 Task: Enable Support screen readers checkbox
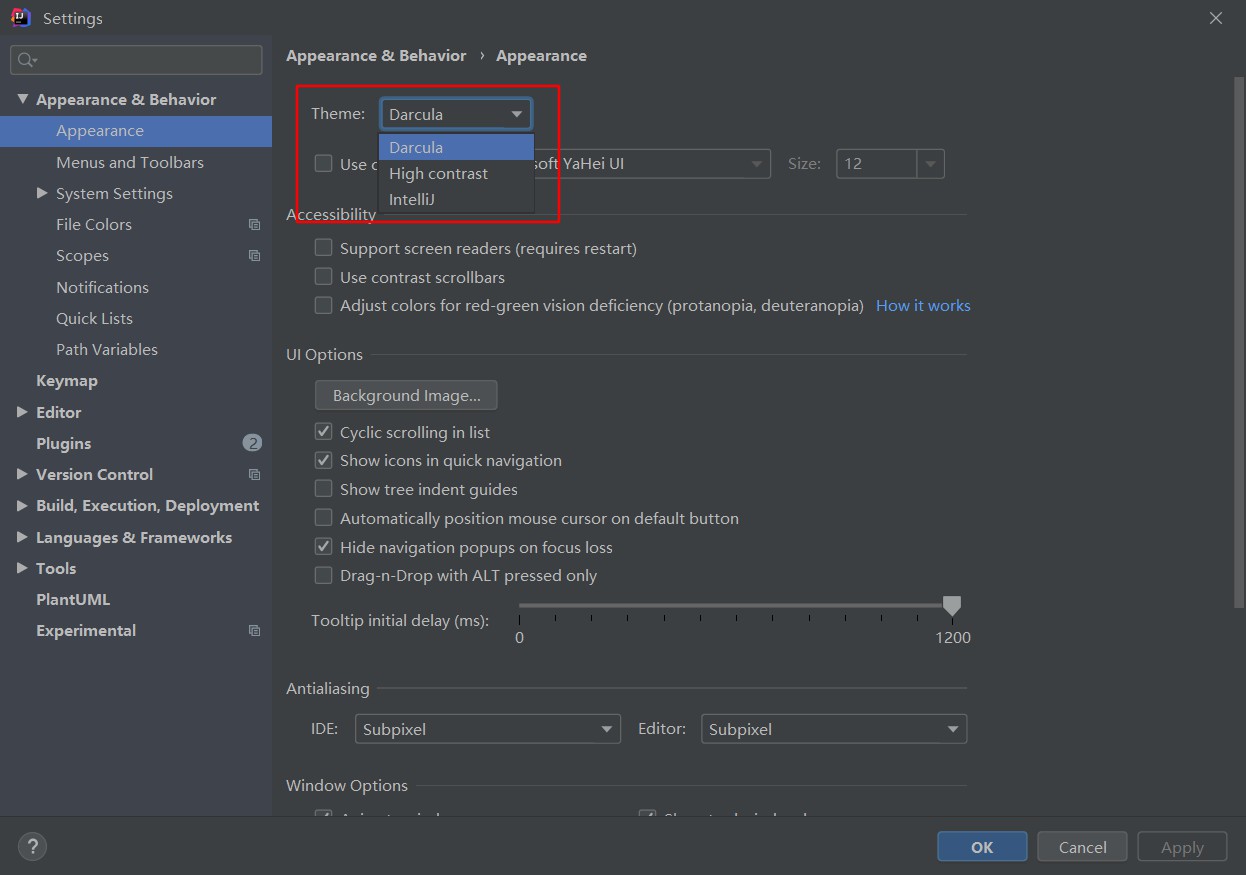click(x=324, y=248)
